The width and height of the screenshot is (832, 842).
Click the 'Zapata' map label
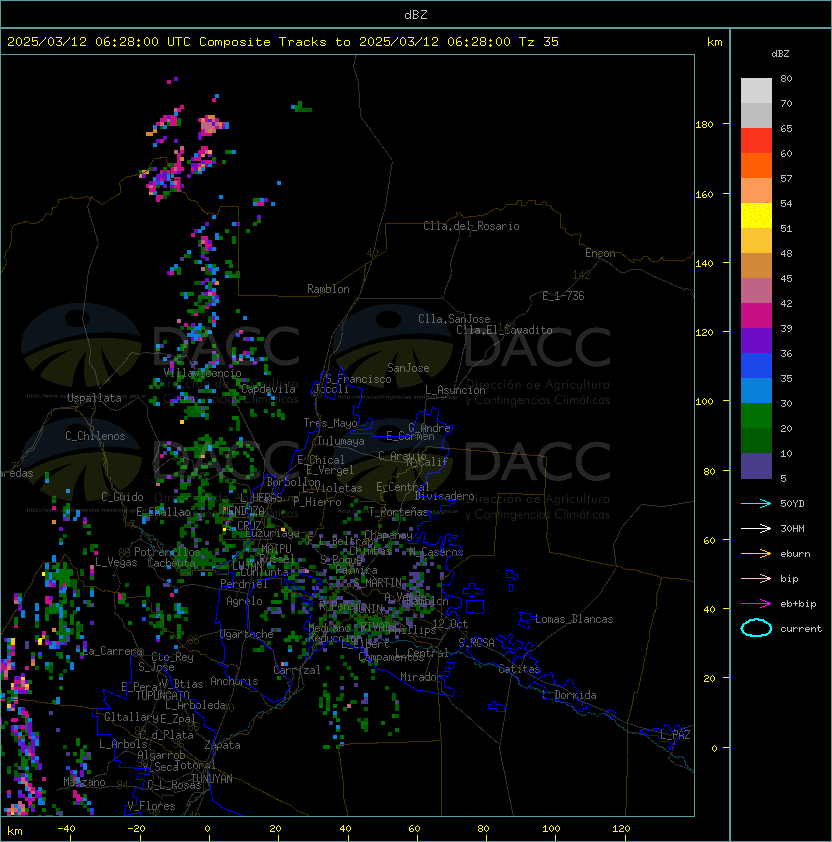[x=222, y=745]
